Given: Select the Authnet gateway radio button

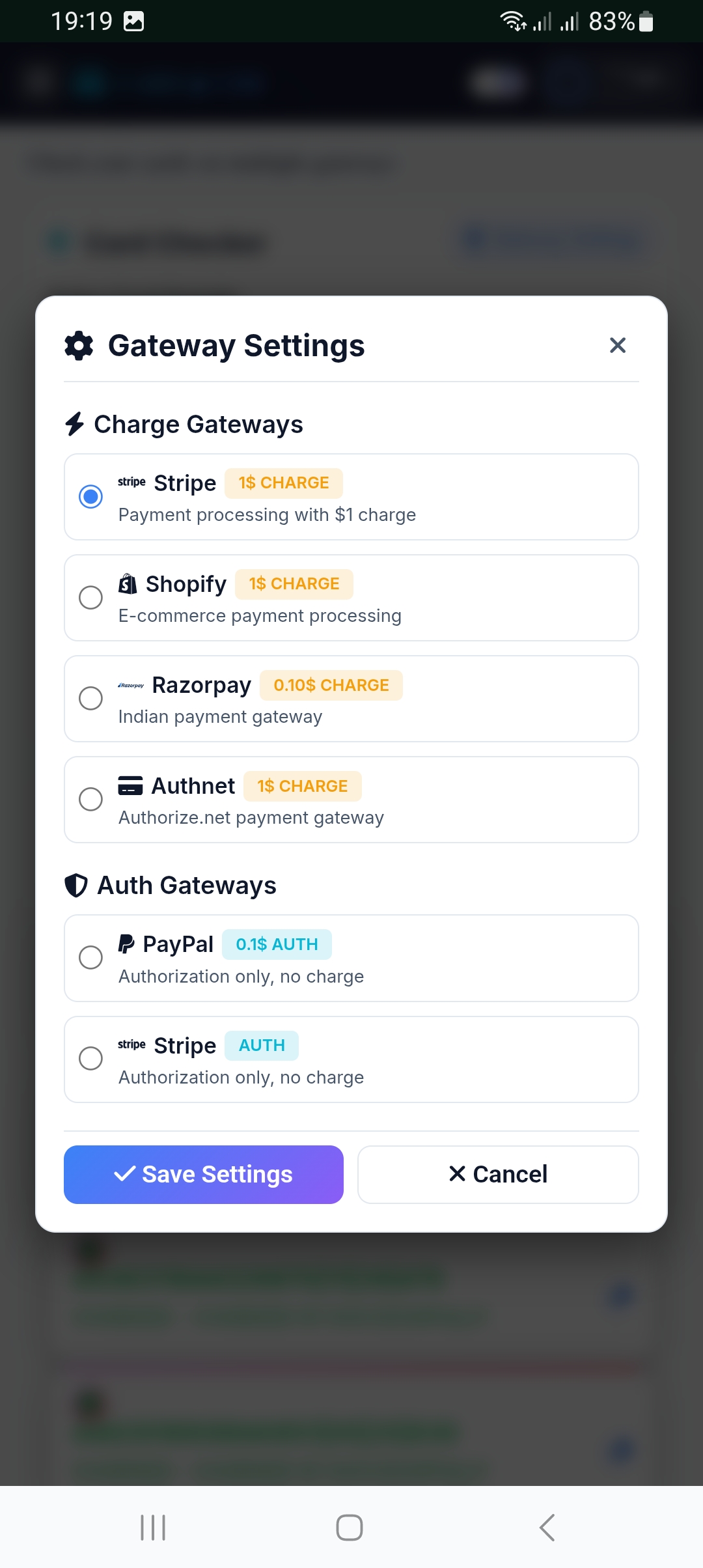Looking at the screenshot, I should [x=90, y=799].
